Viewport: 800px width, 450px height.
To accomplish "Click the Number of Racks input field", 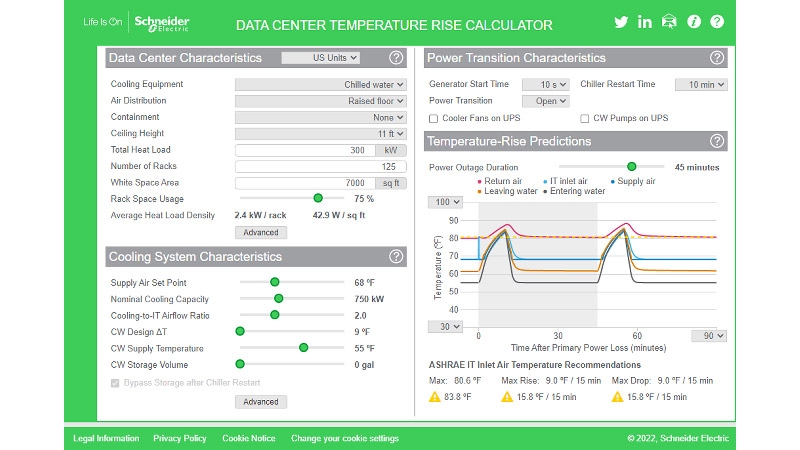I will click(320, 166).
